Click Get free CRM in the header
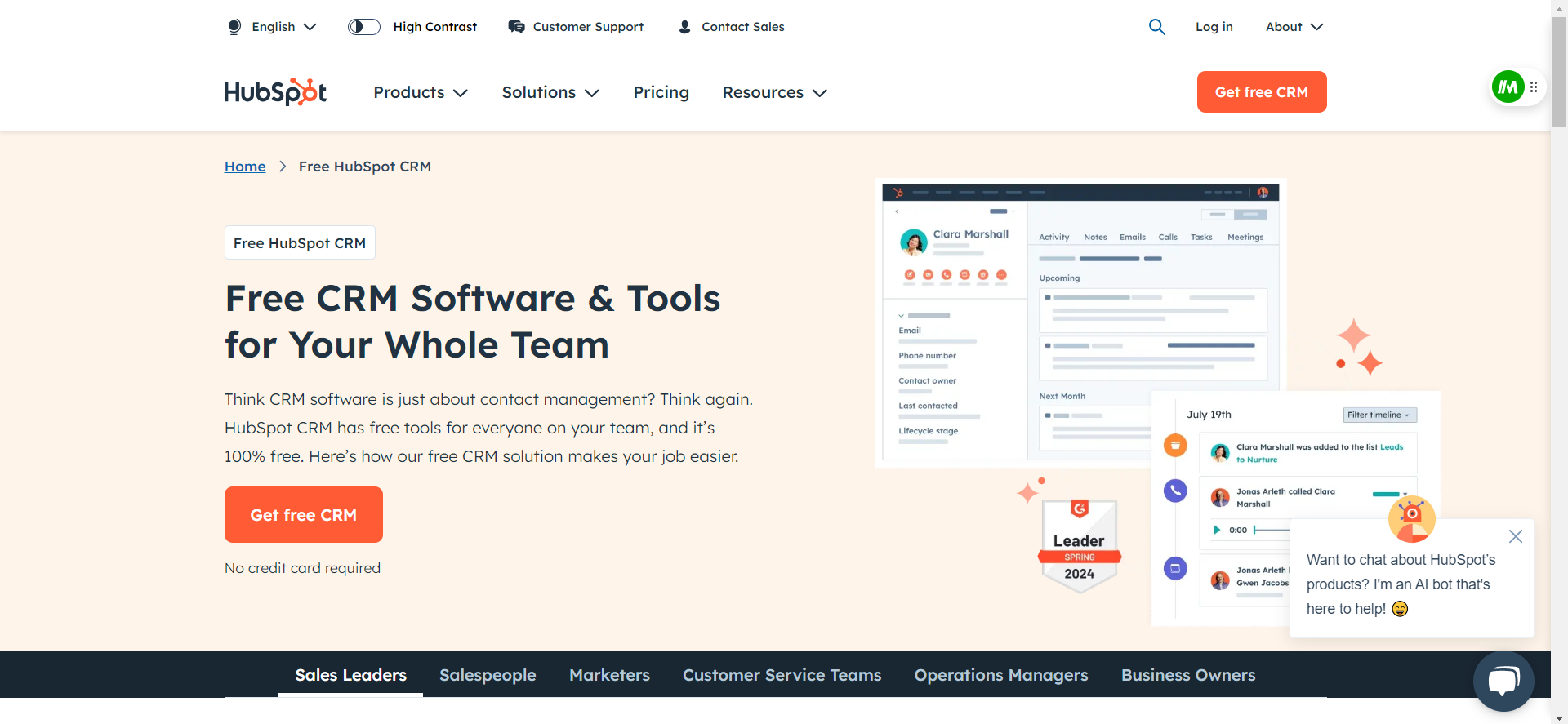The width and height of the screenshot is (1568, 724). coord(1262,92)
